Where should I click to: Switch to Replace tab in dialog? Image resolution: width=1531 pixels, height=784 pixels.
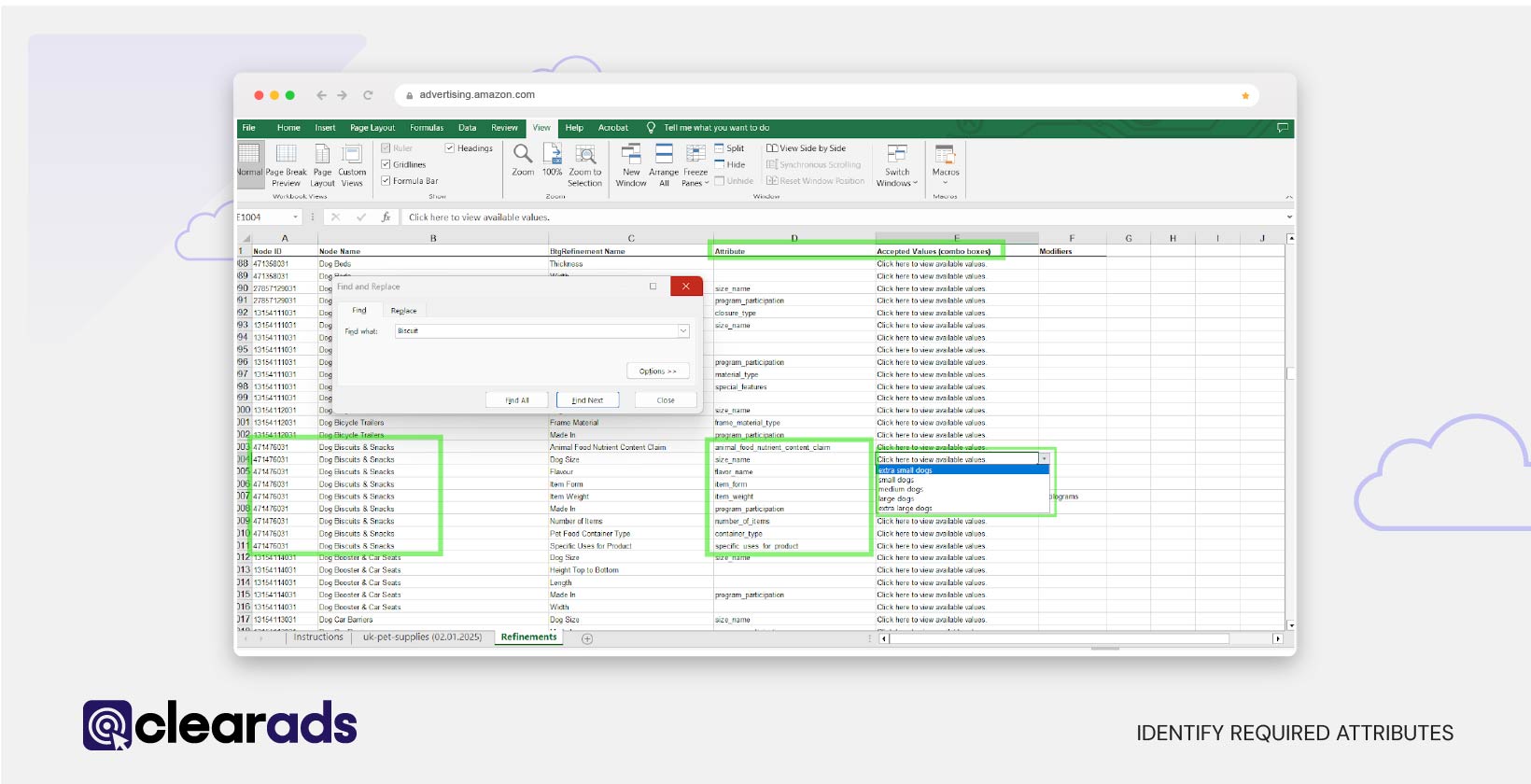(403, 311)
